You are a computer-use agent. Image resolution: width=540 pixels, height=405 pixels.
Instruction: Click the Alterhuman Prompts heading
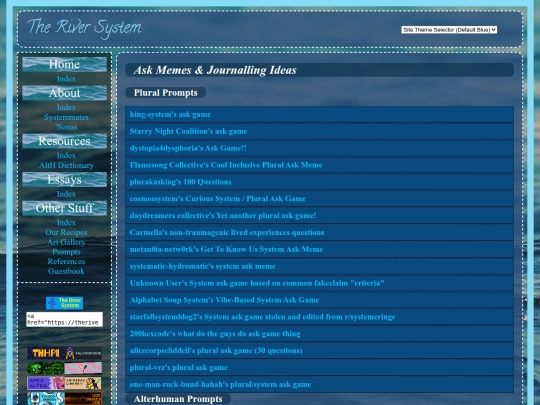click(178, 399)
